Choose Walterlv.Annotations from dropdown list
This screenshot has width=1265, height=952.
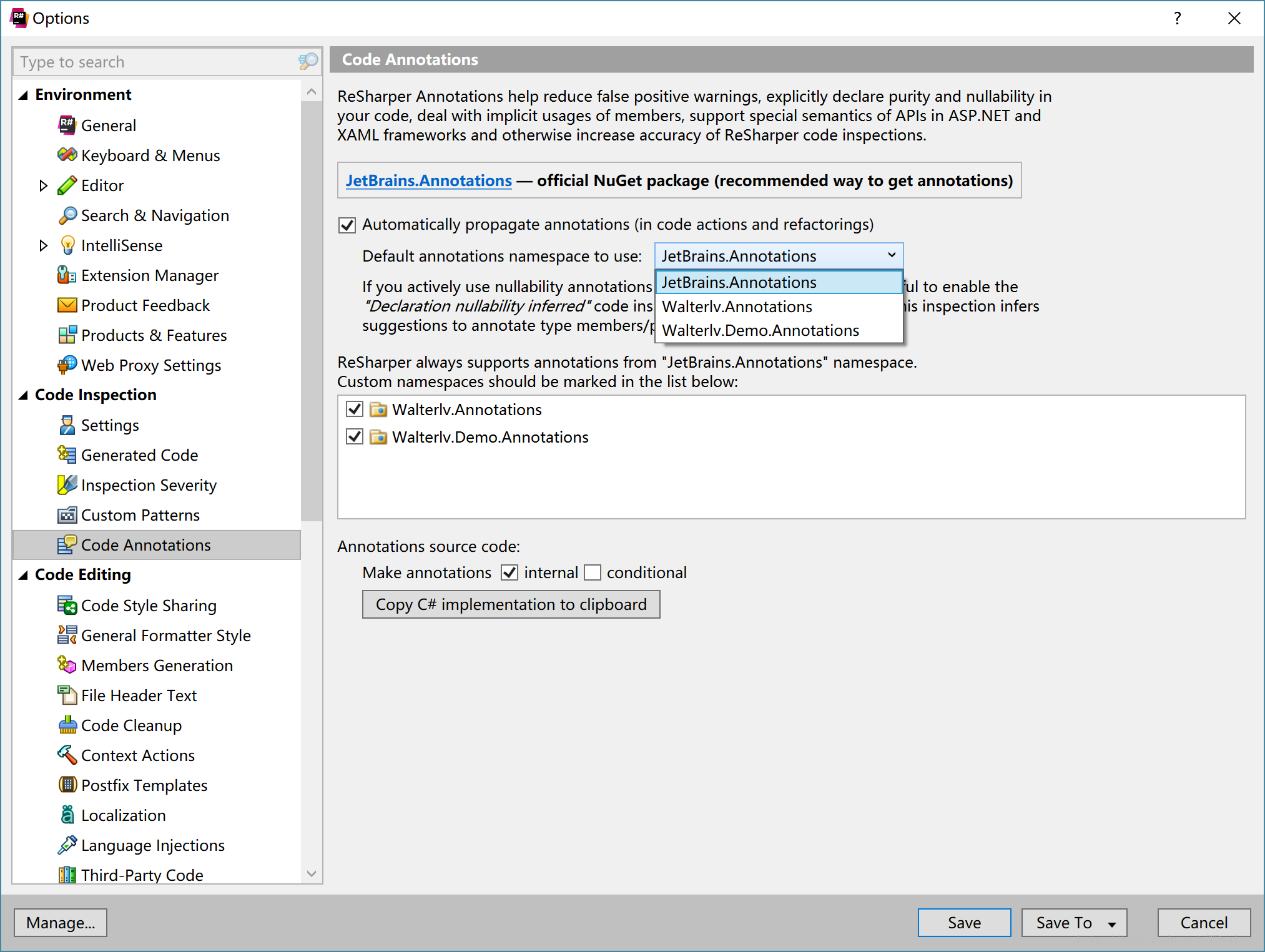coord(779,307)
